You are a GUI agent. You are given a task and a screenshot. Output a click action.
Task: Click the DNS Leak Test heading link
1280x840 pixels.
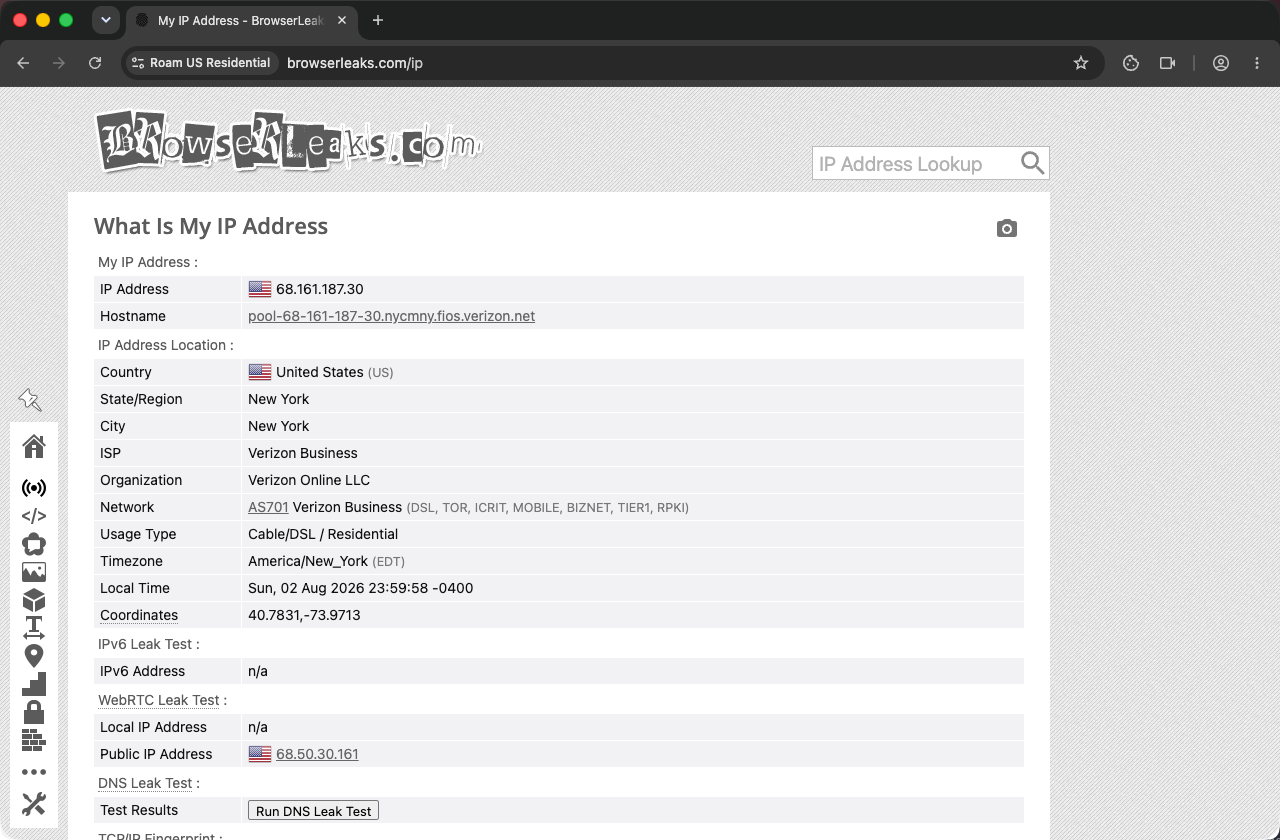pyautogui.click(x=145, y=783)
